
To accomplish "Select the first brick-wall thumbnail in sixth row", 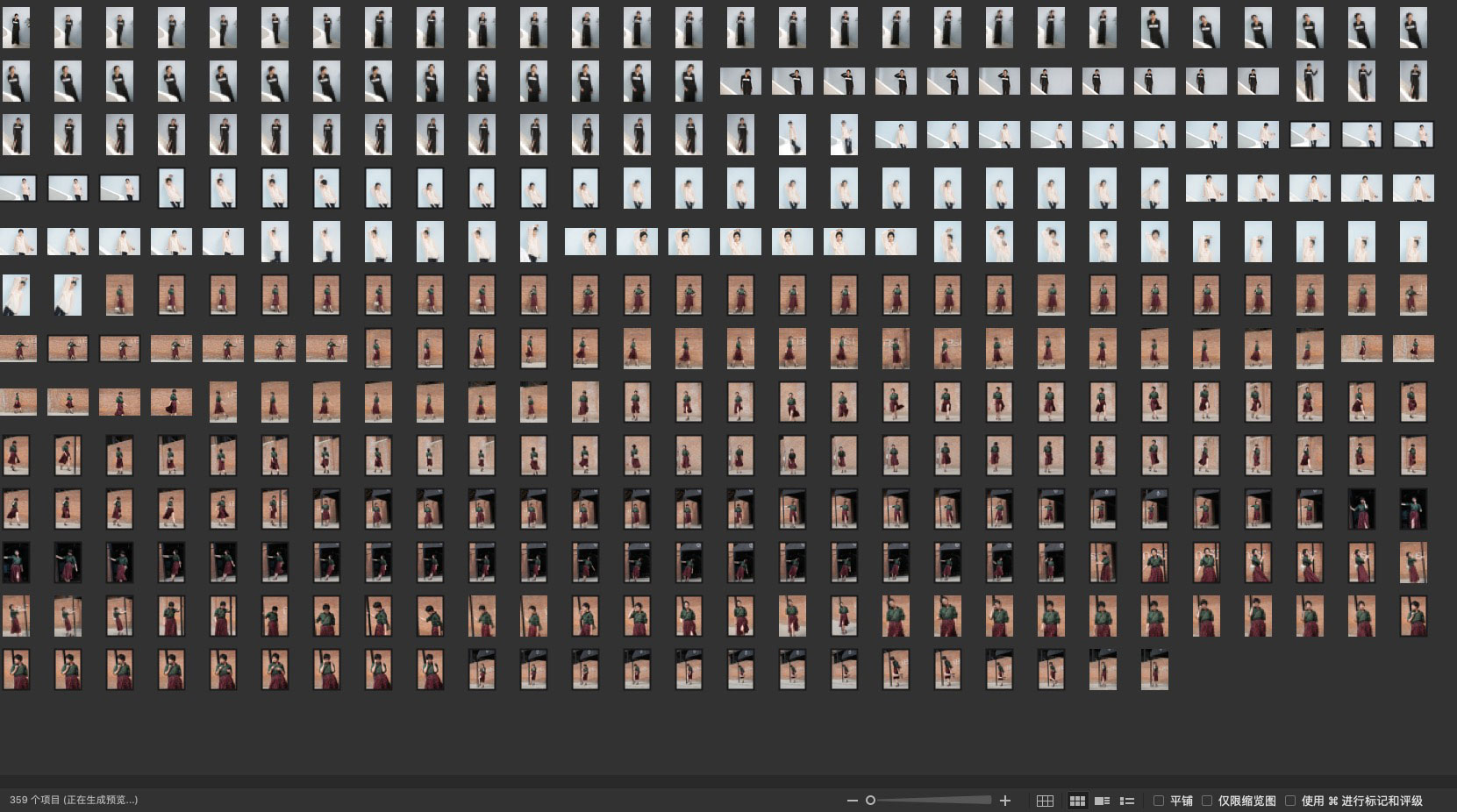I will click(119, 296).
